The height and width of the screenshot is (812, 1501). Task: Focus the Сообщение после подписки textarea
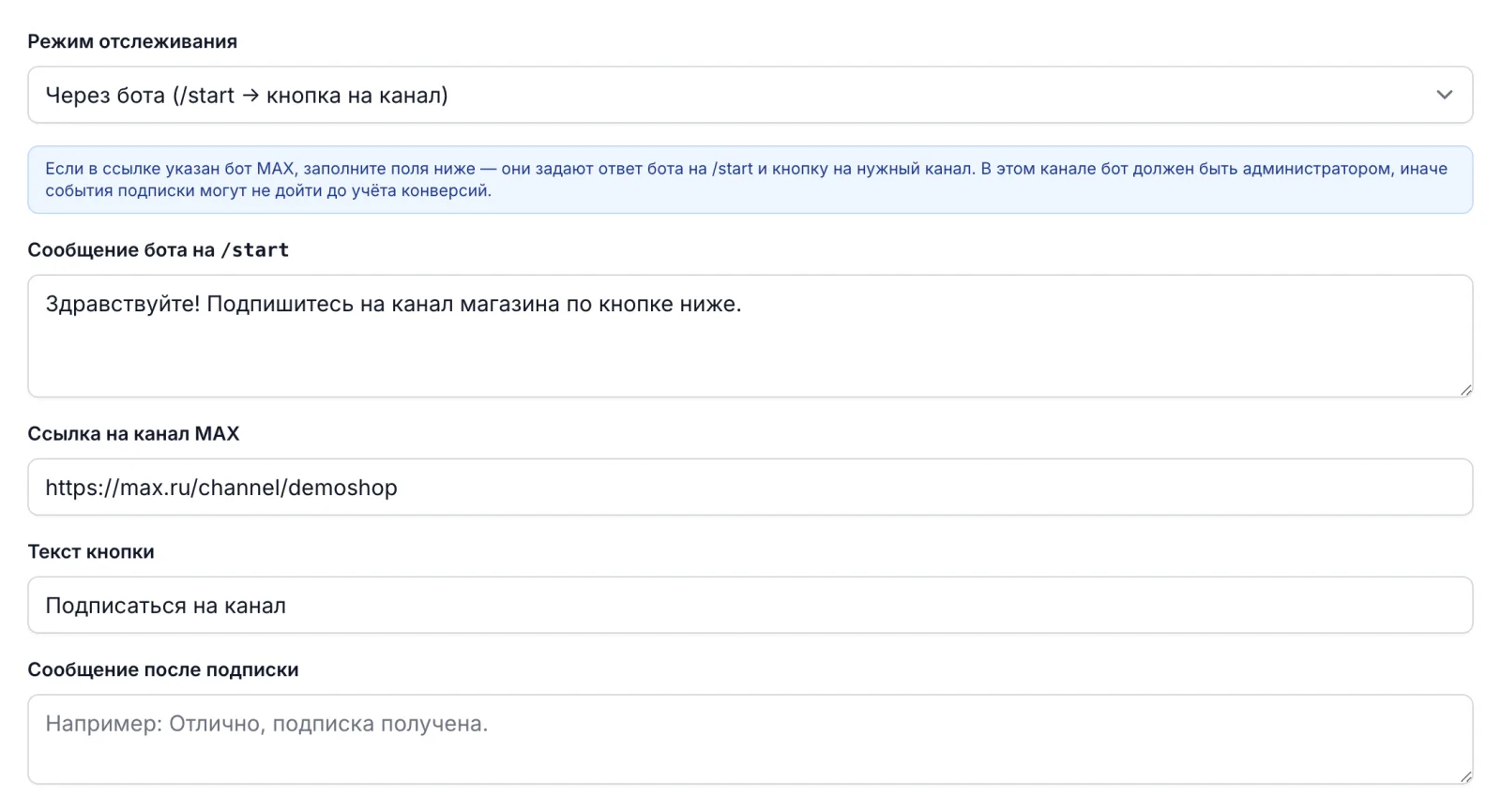750,739
